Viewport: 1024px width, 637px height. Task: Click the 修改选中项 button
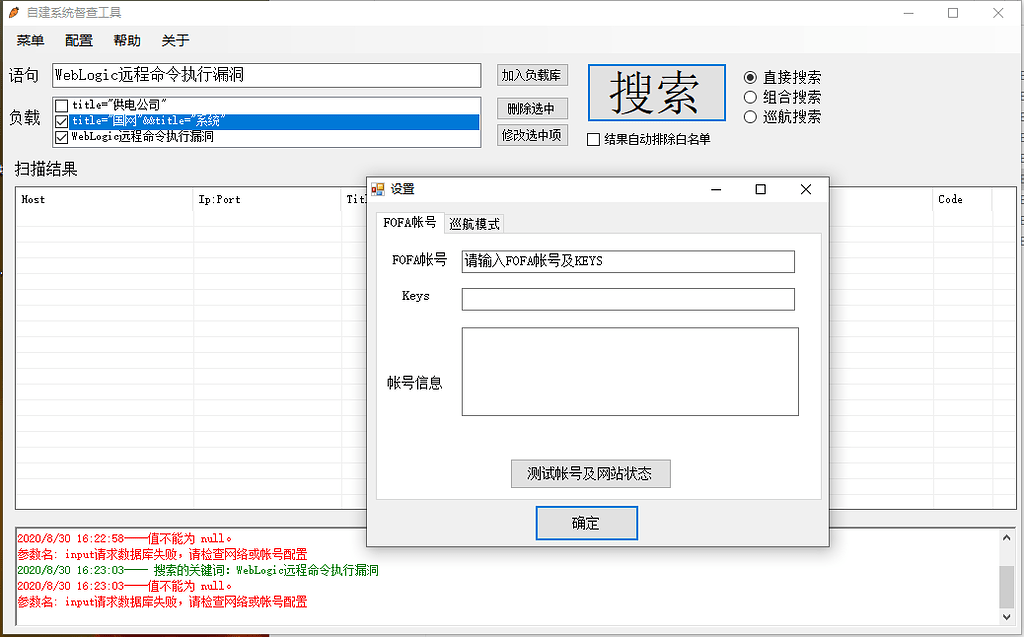(x=531, y=135)
